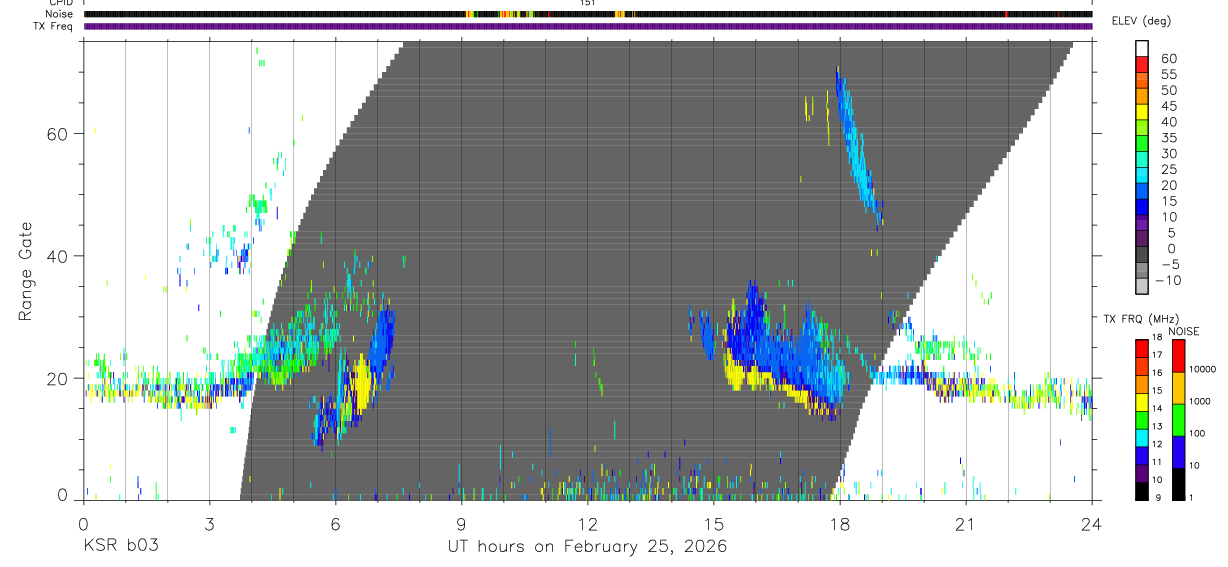Click the '13' label on the TX FRQ scale

1158,426
